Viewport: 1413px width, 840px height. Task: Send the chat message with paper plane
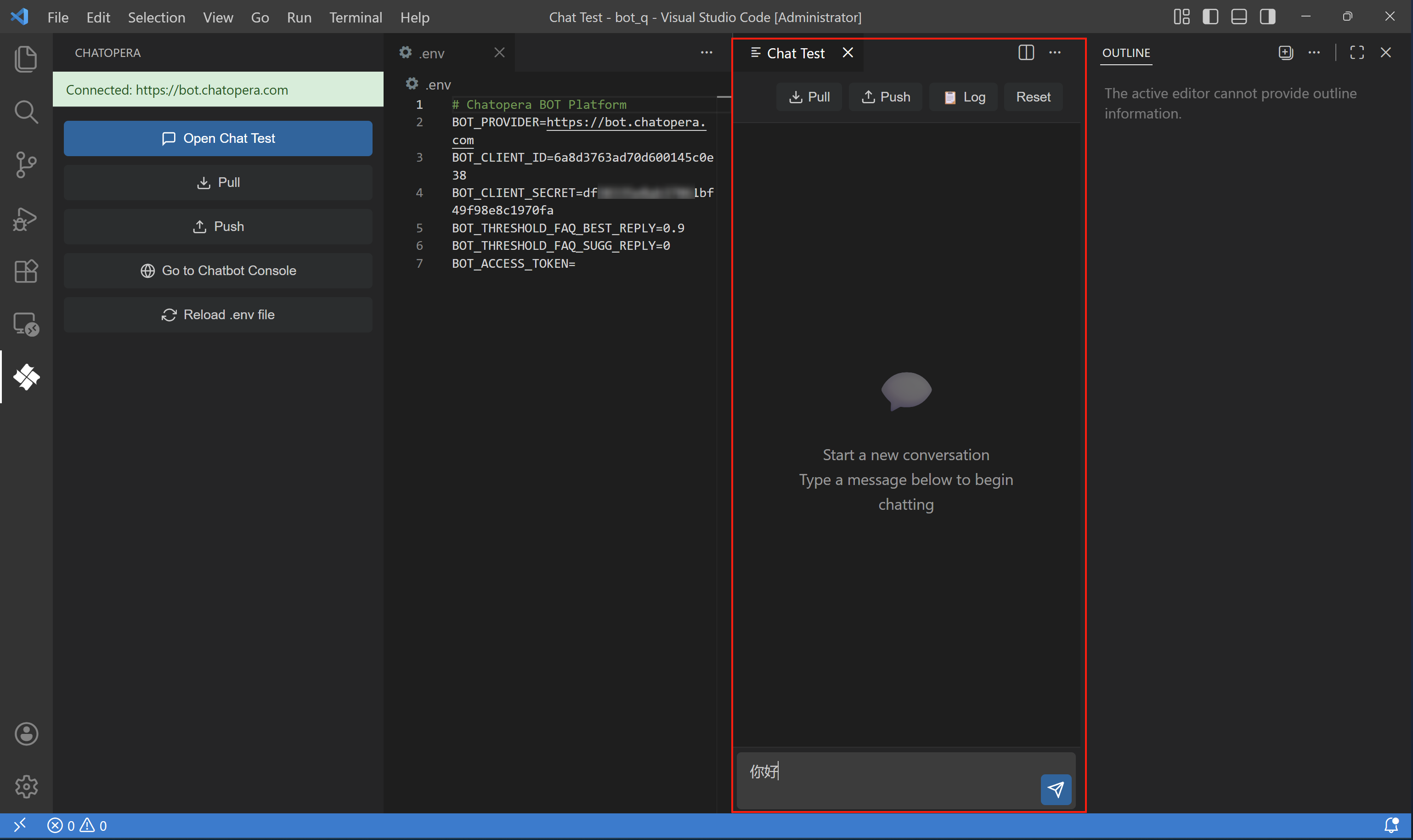pyautogui.click(x=1056, y=789)
